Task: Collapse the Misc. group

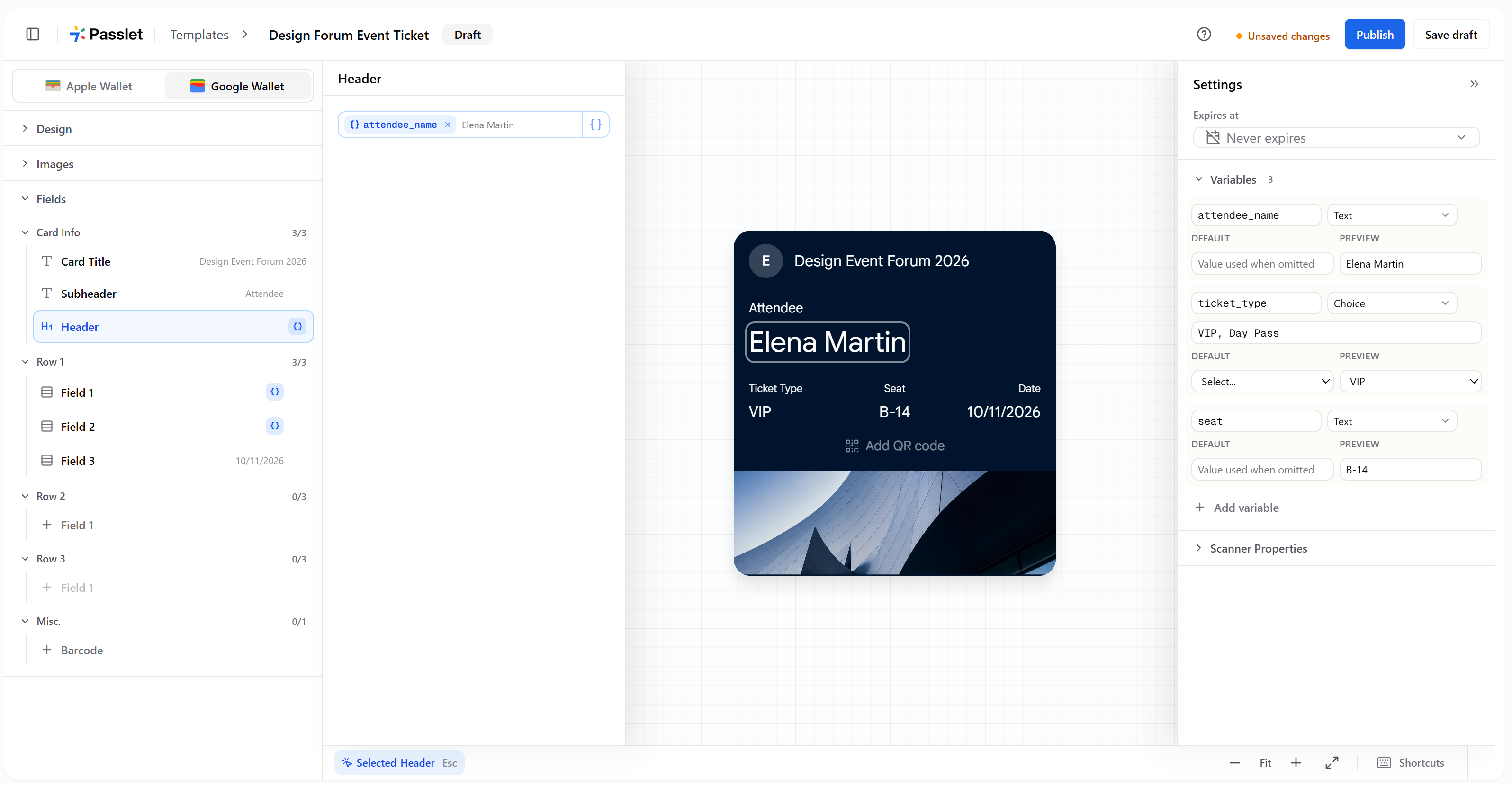Action: click(163, 621)
